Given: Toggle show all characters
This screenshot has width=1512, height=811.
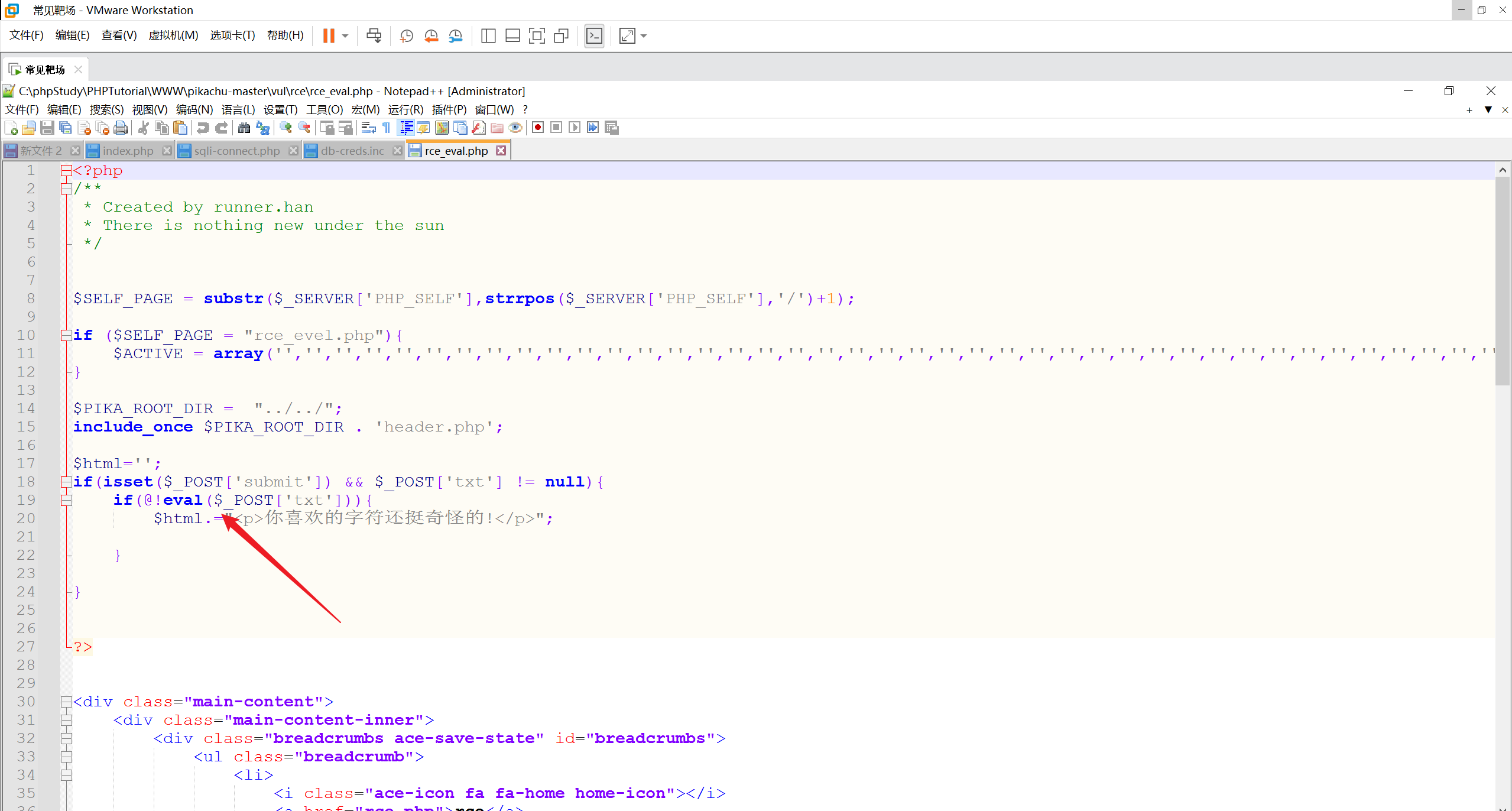Looking at the screenshot, I should point(386,127).
